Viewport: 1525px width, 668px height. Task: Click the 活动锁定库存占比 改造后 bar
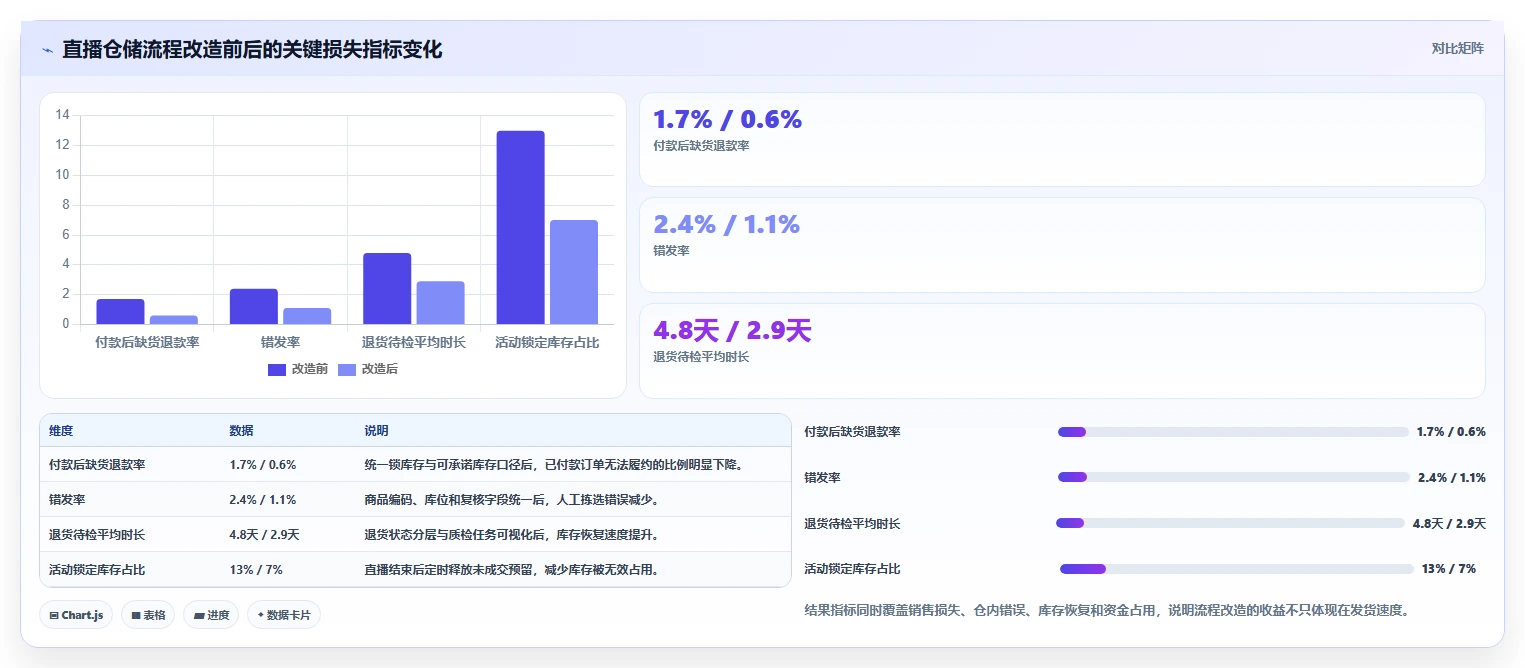click(574, 272)
